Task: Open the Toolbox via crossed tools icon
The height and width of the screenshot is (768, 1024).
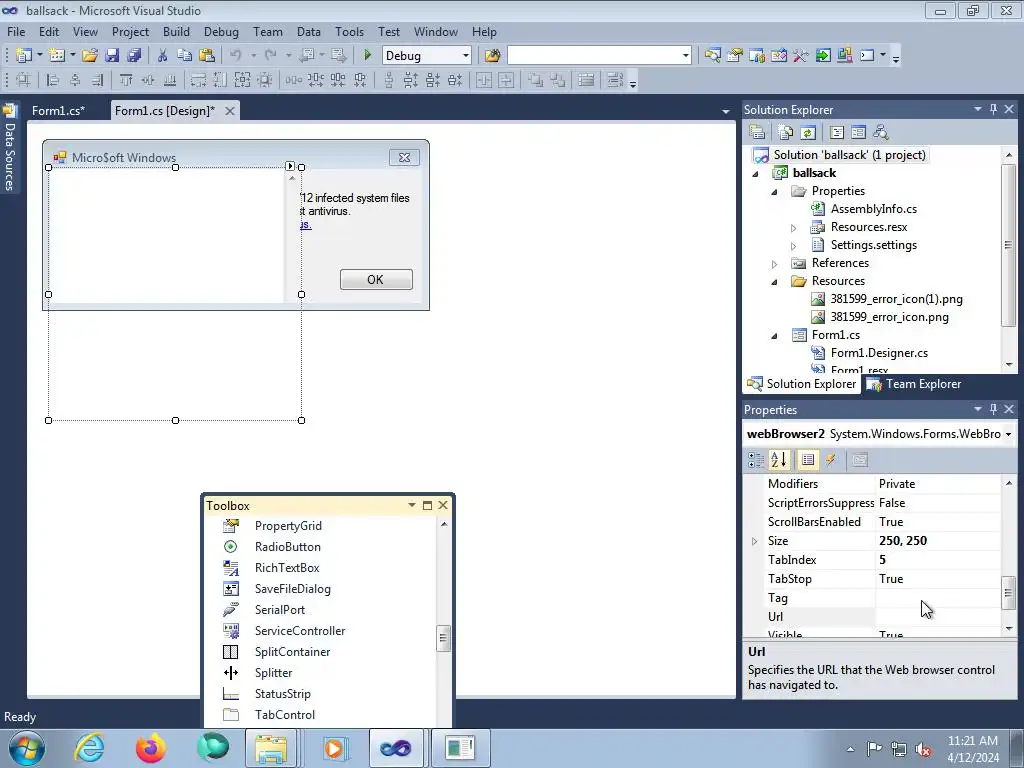Action: 801,56
